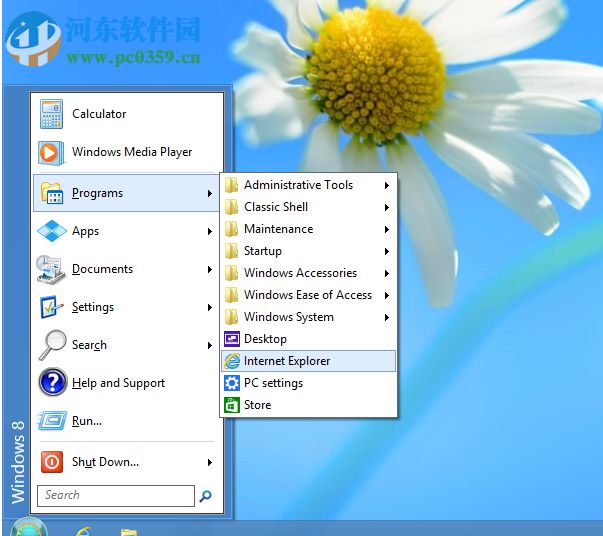Click the Windows System folder icon

(231, 316)
